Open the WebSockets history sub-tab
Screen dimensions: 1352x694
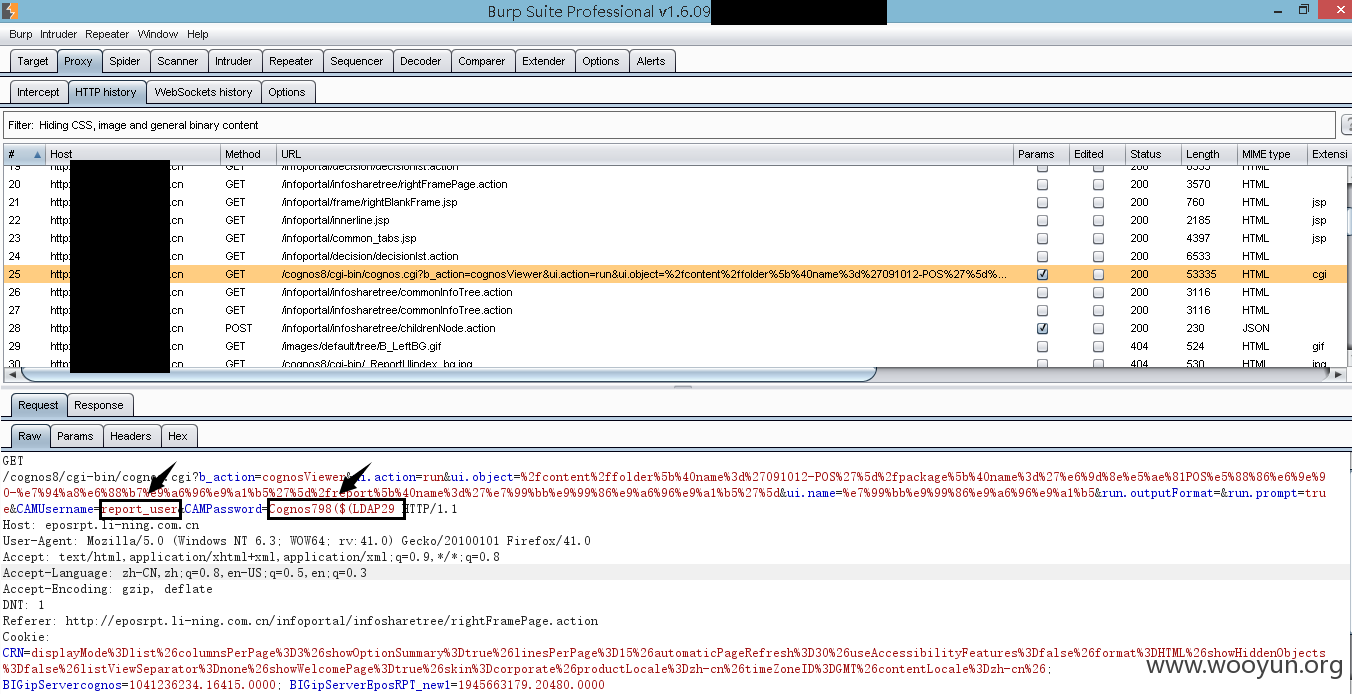(203, 92)
